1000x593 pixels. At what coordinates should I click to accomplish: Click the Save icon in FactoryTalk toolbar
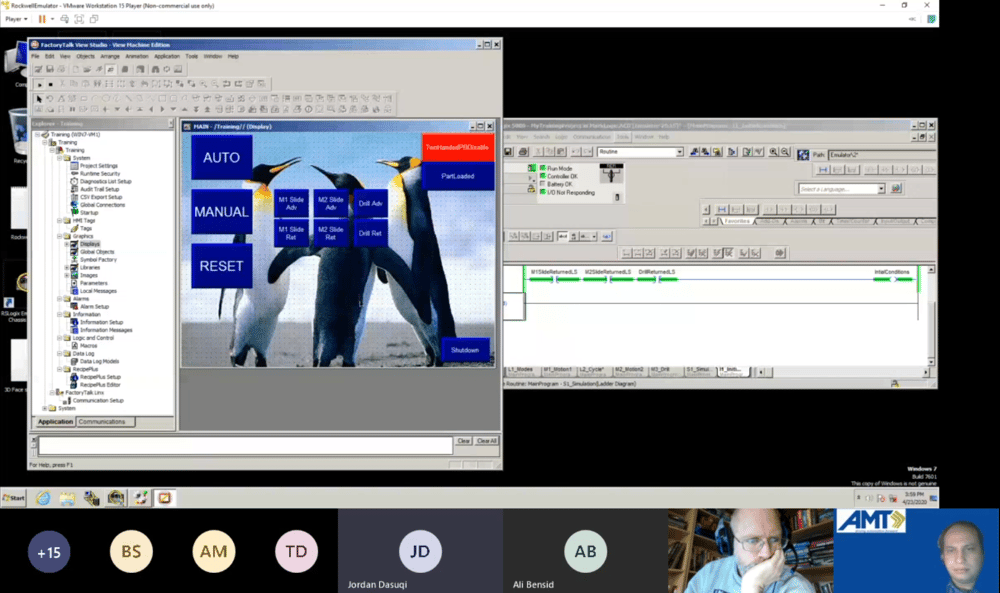point(50,69)
